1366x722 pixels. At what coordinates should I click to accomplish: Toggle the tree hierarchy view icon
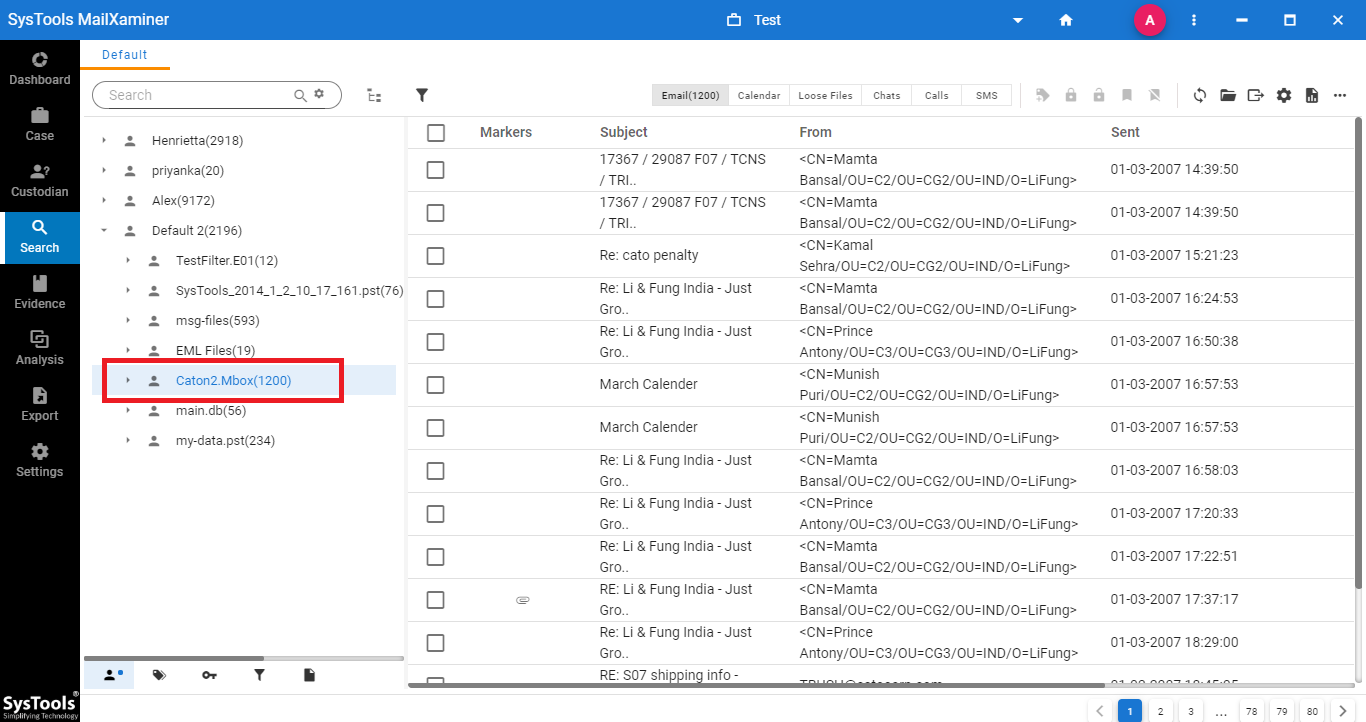pyautogui.click(x=374, y=95)
